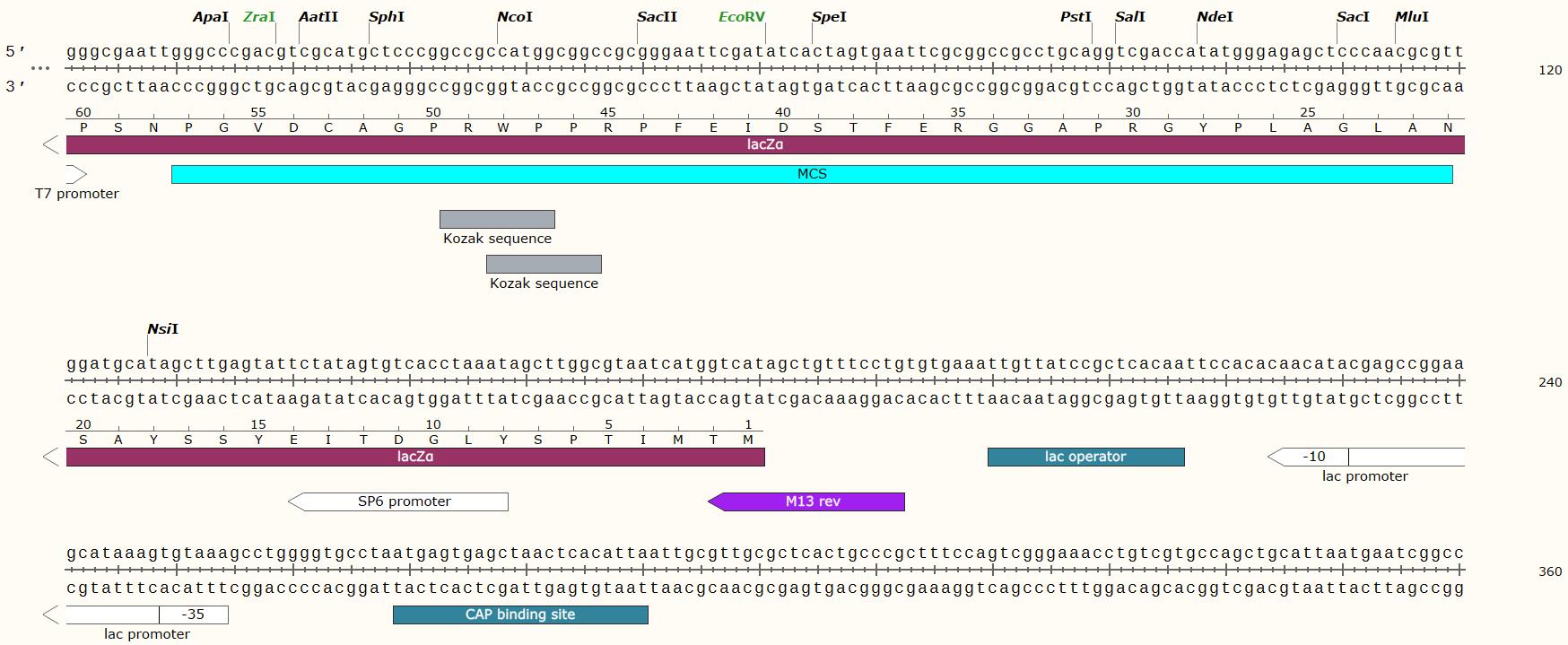Select the cyan MCS feature bar
1568x645 pixels.
[811, 174]
